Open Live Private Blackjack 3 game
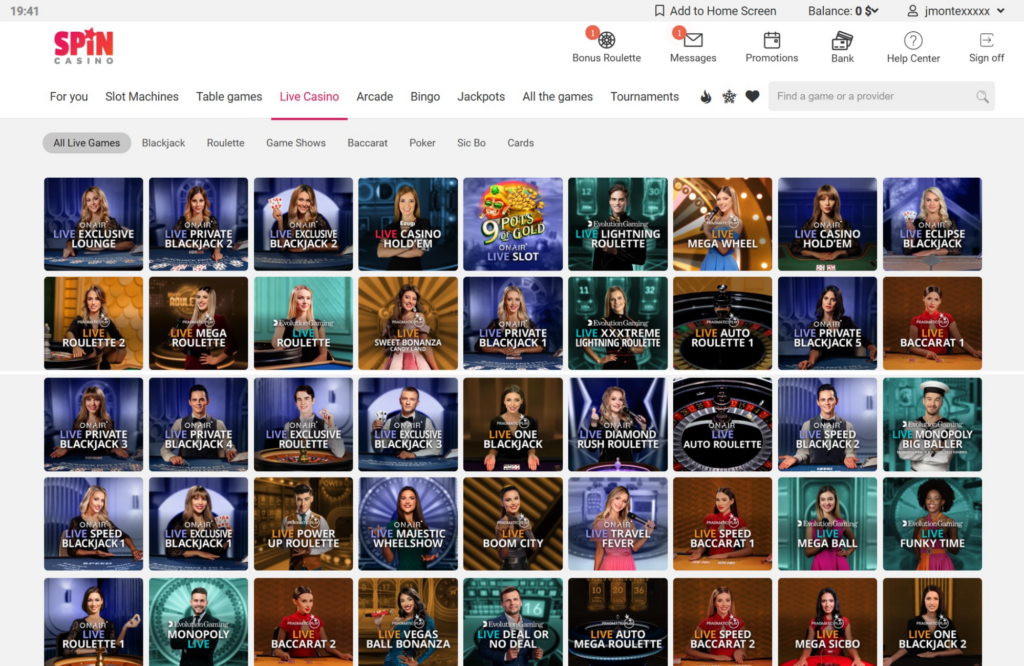 click(x=93, y=424)
